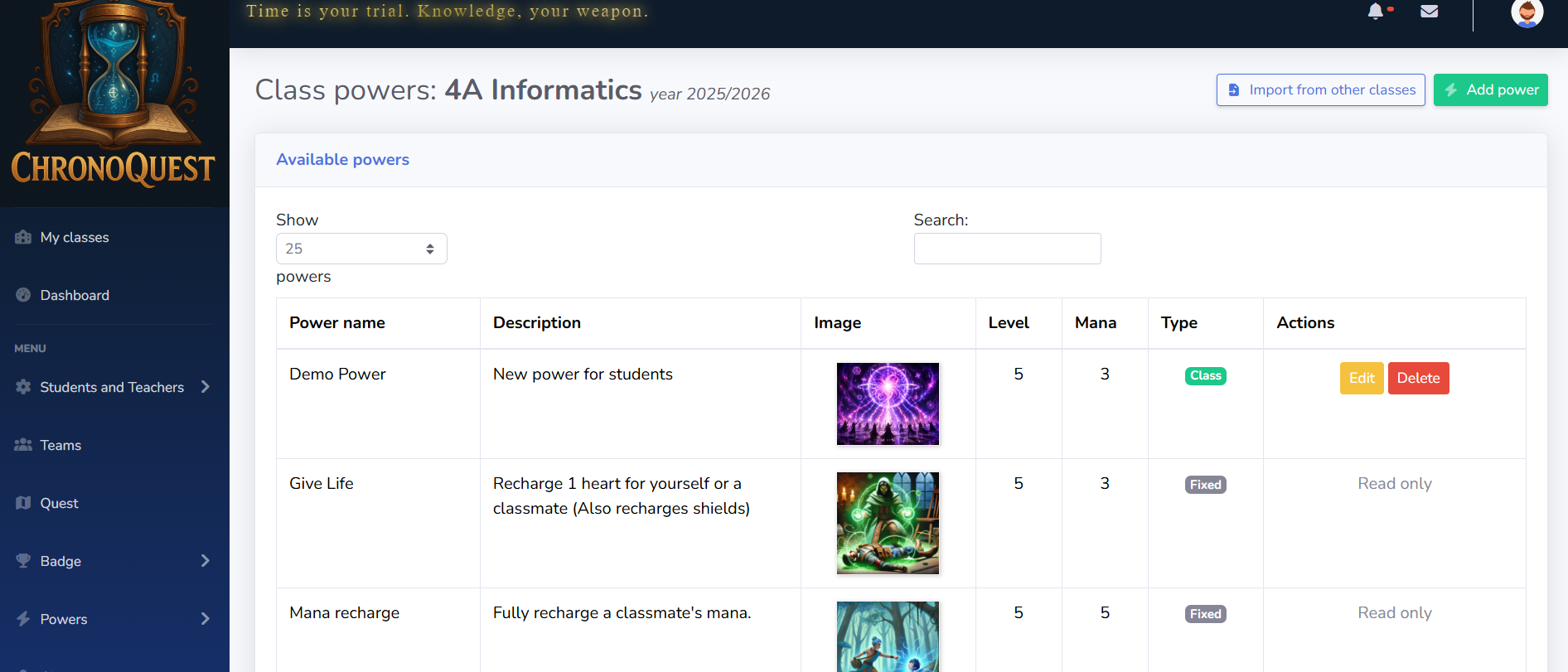Open the Give Life green thumbnail

click(888, 523)
